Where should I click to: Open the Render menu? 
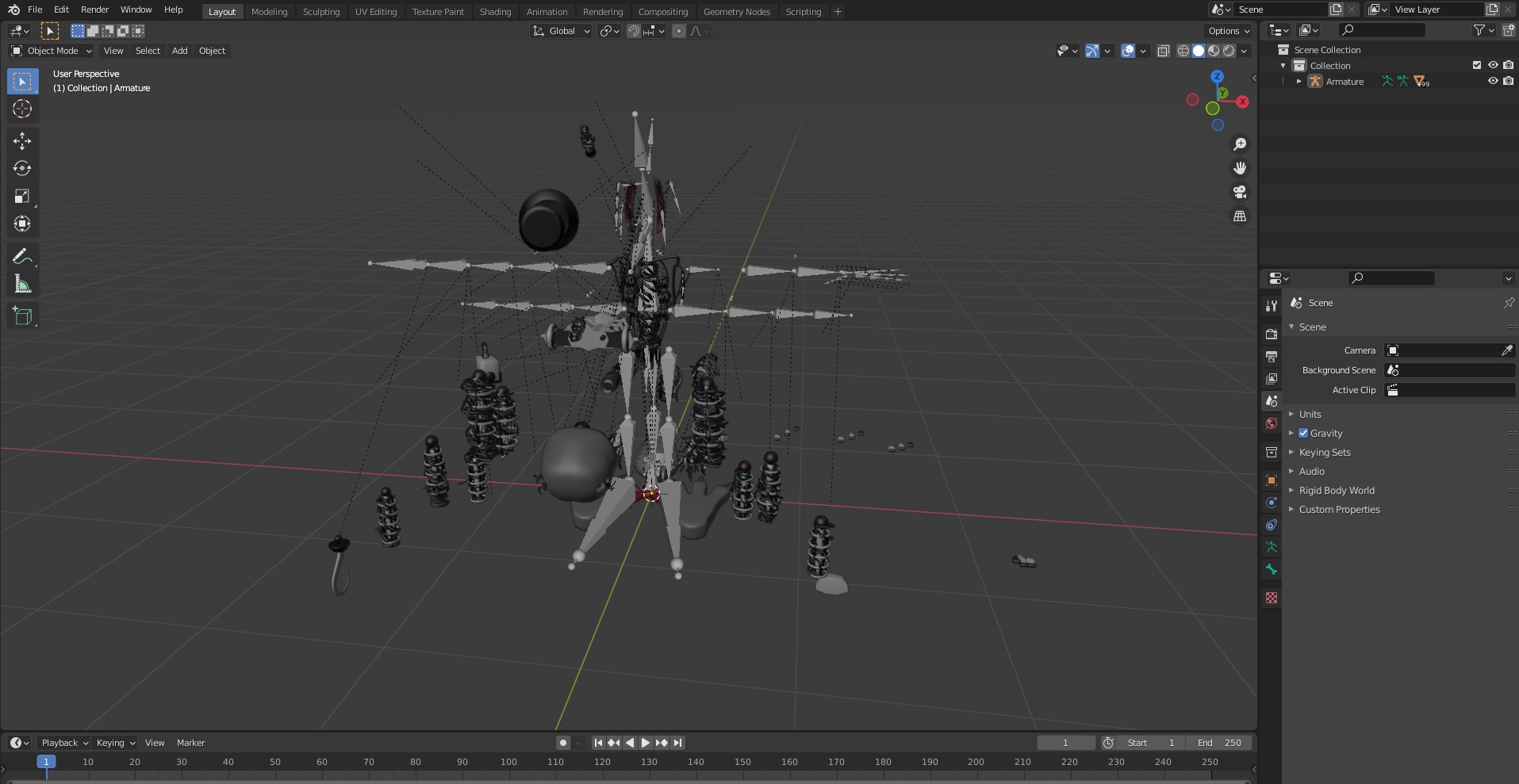[x=94, y=10]
